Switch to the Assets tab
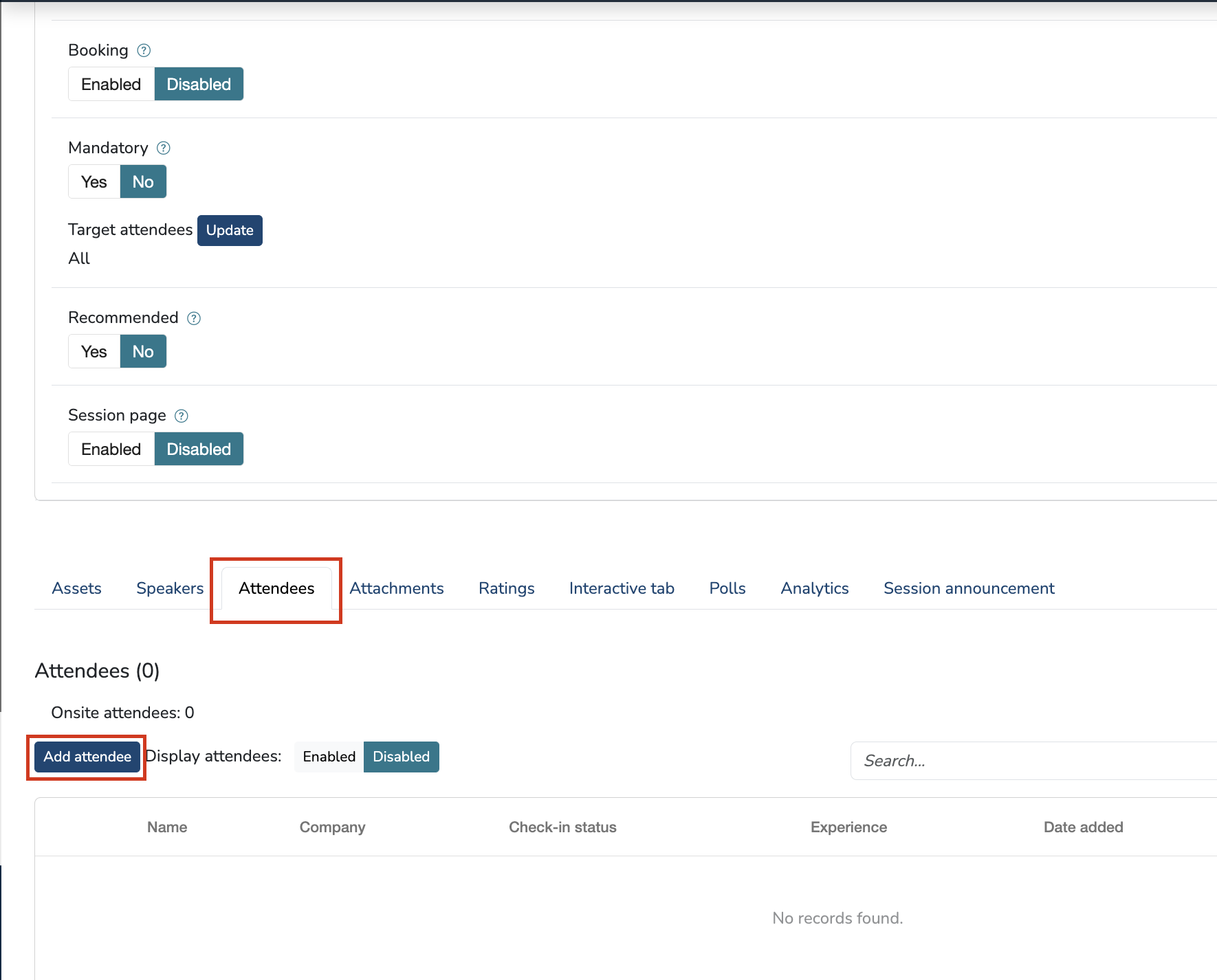 coord(77,588)
